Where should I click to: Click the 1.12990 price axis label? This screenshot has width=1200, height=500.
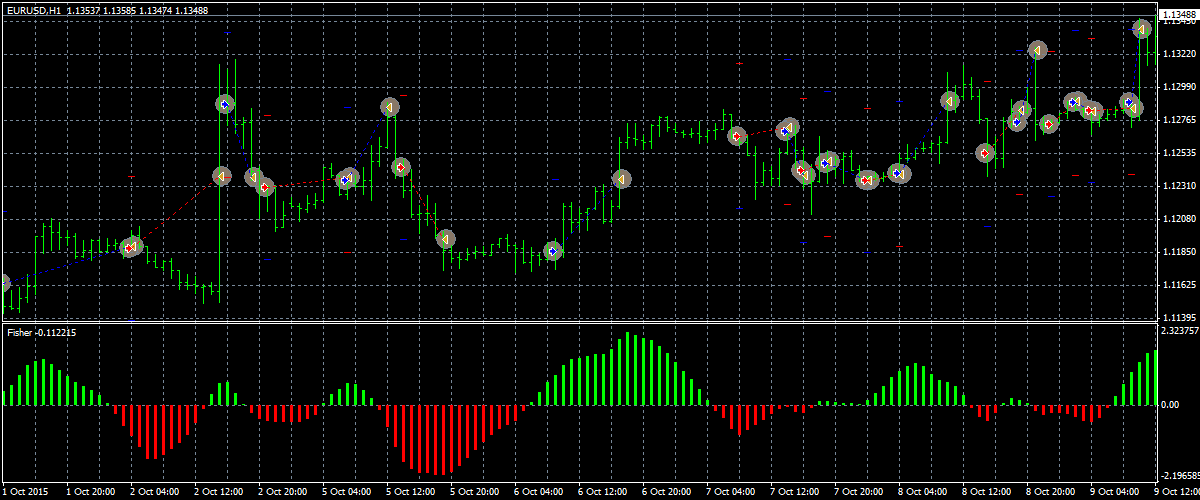pyautogui.click(x=1178, y=86)
